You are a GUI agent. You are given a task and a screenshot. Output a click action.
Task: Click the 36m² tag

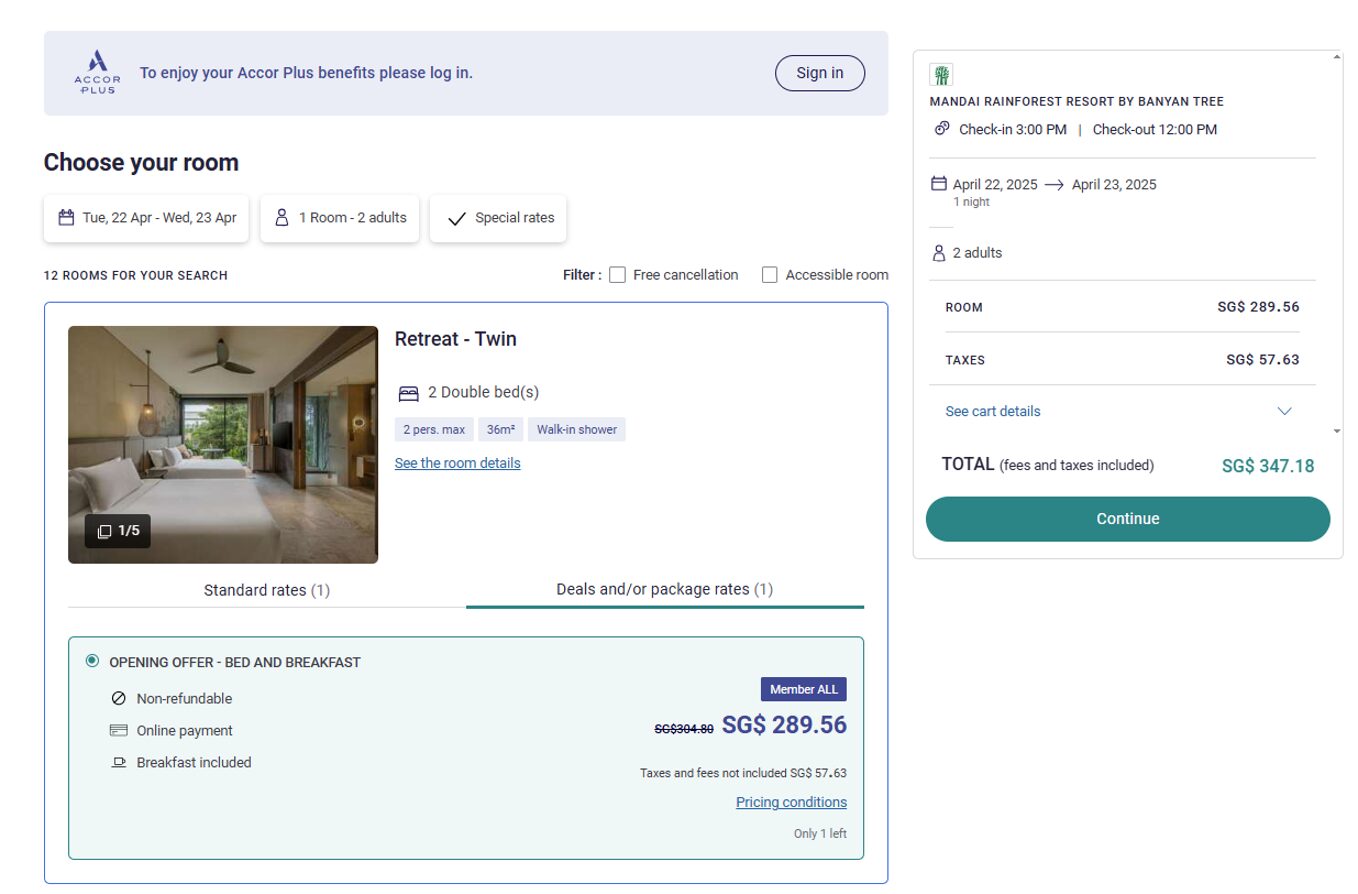click(x=501, y=430)
